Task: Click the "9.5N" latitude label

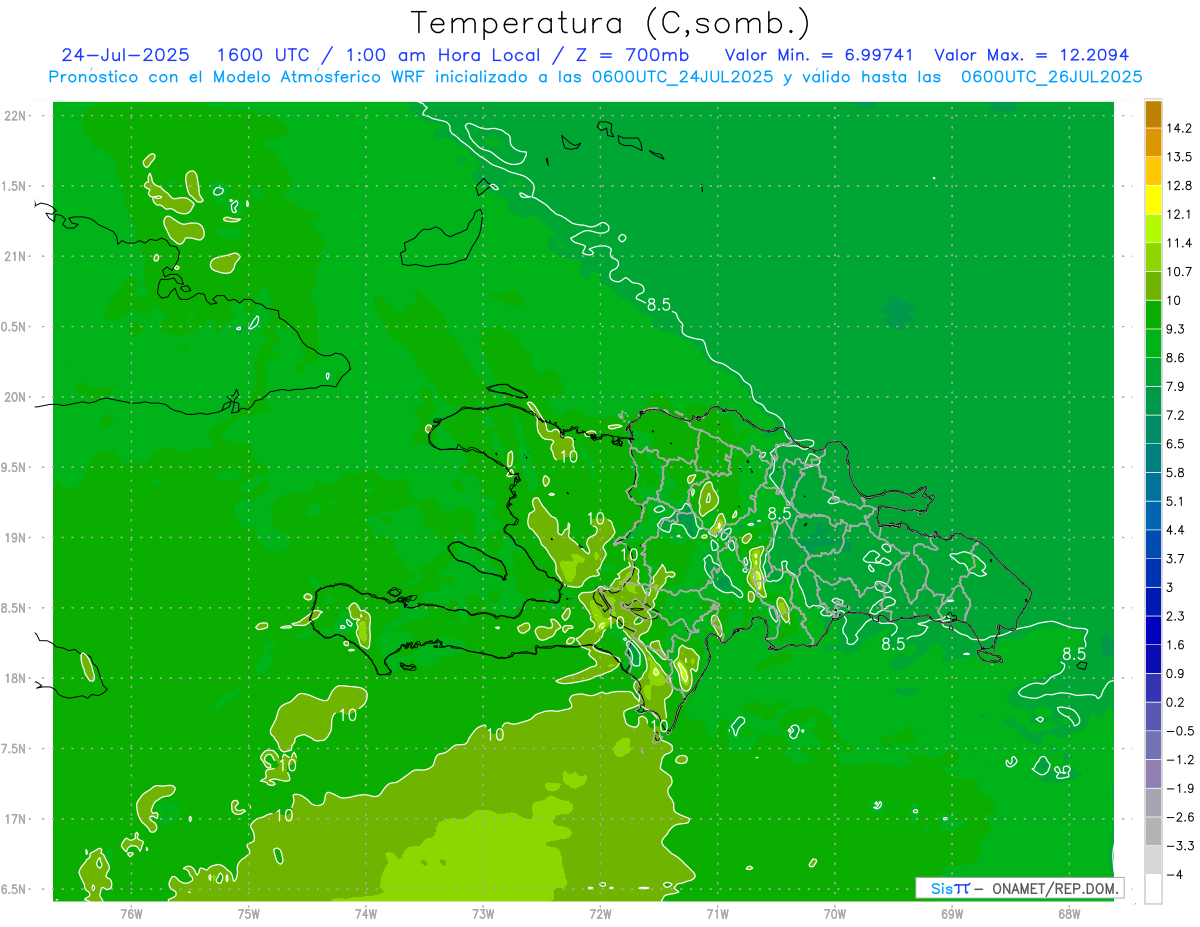Action: coord(14,467)
